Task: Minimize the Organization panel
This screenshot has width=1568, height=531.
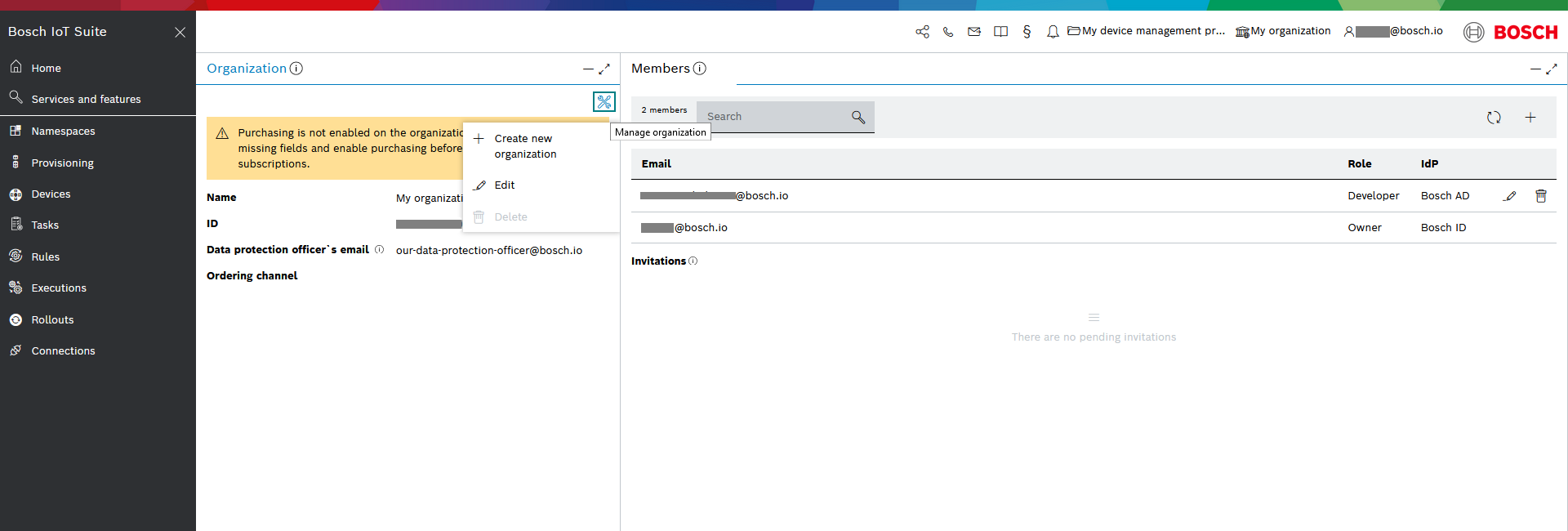Action: pos(588,69)
